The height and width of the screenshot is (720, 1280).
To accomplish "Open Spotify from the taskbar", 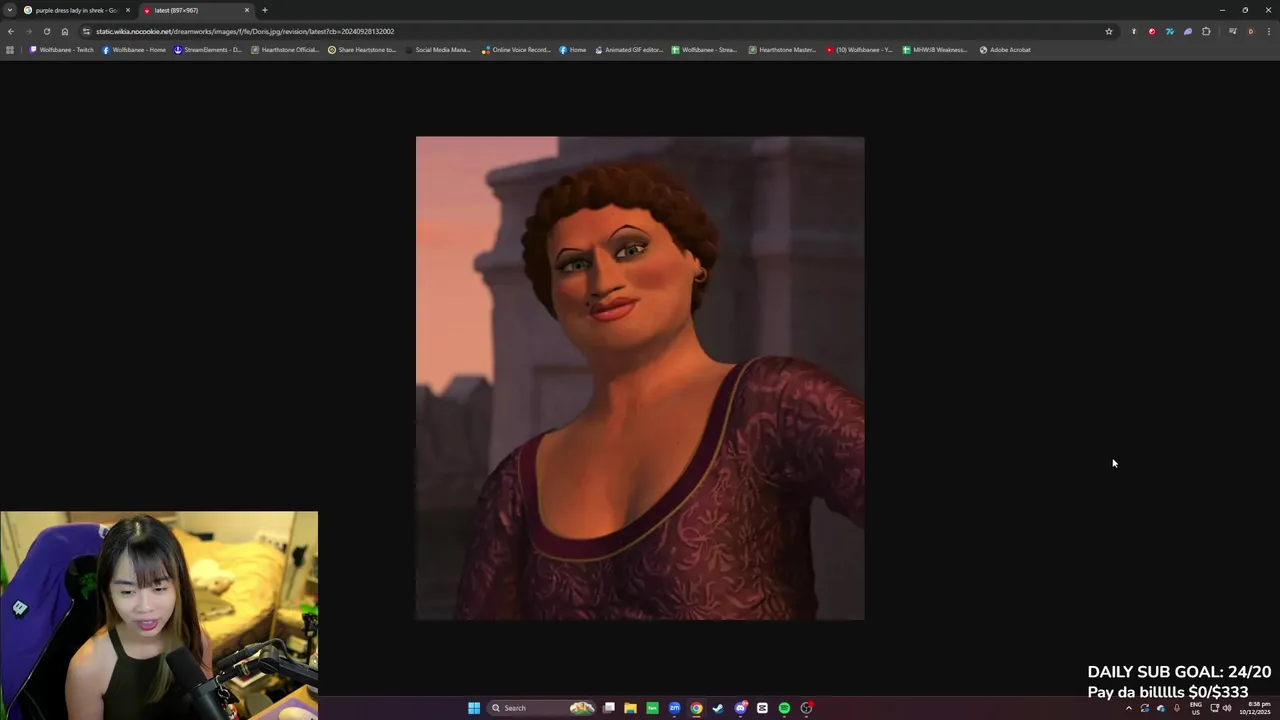I will tap(784, 708).
